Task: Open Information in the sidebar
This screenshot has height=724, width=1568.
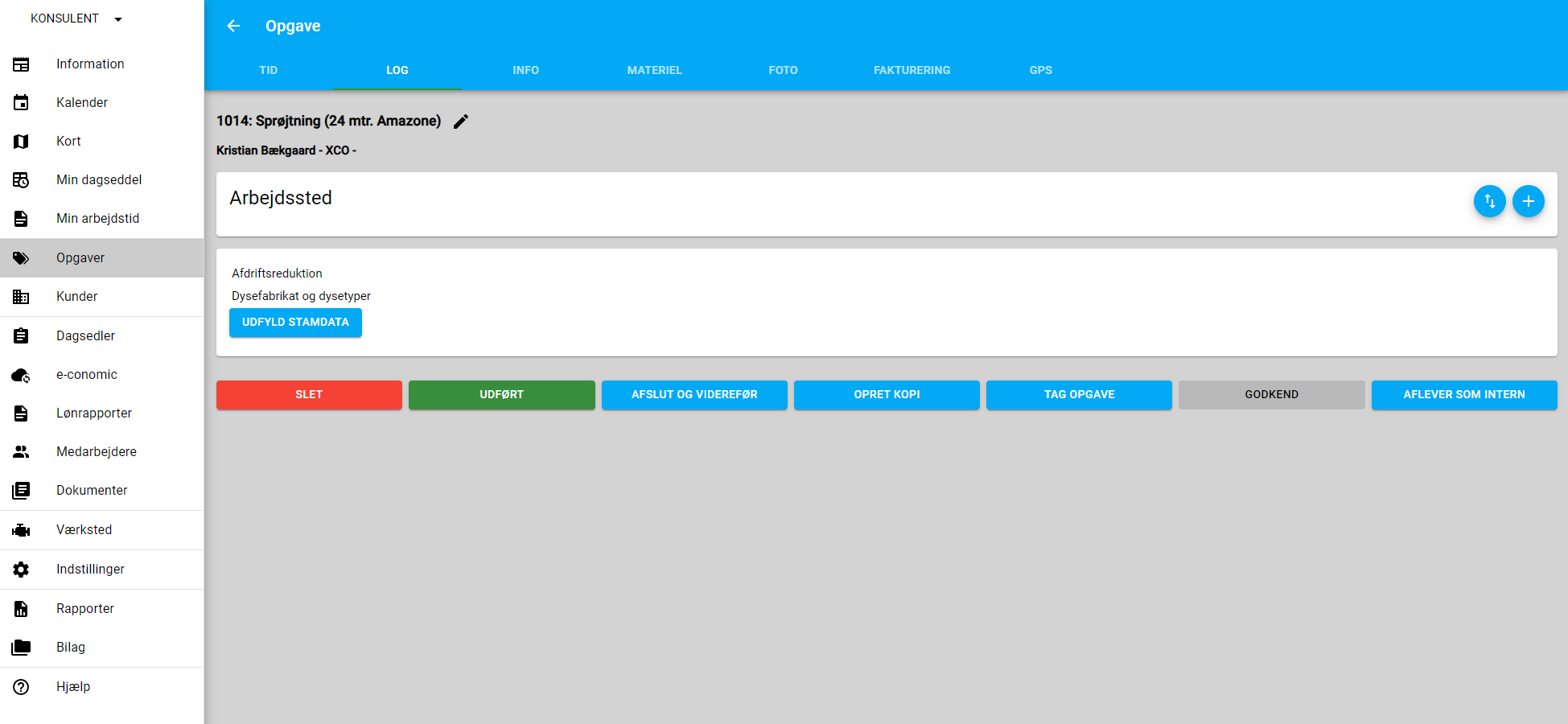Action: coord(101,64)
